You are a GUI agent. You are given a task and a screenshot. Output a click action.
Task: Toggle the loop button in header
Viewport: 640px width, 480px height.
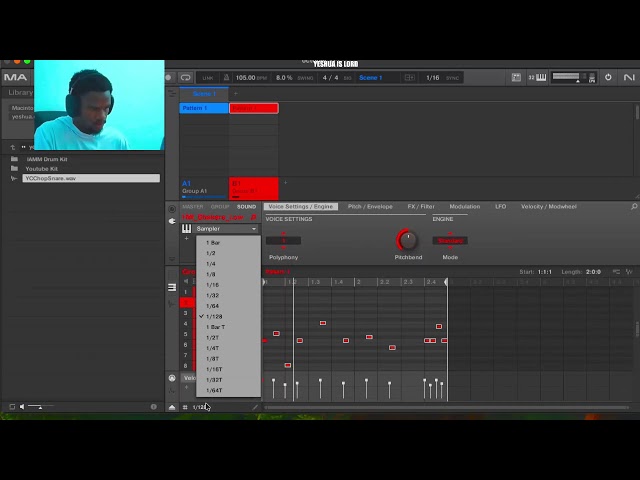tap(186, 78)
